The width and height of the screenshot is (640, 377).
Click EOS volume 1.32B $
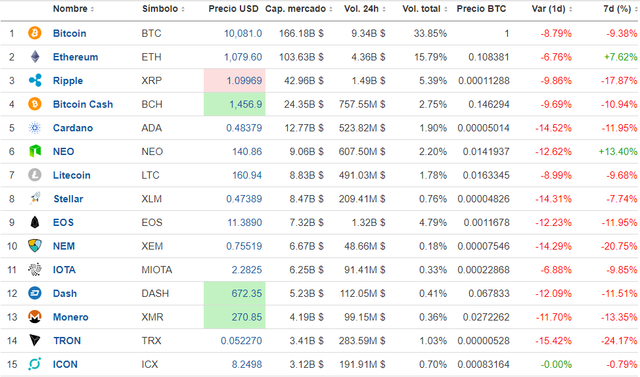pos(368,223)
